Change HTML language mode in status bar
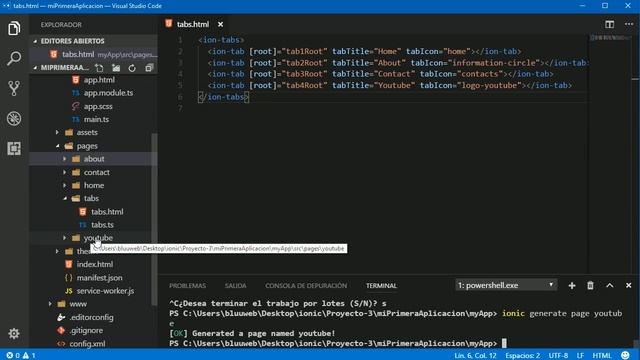 tap(602, 356)
